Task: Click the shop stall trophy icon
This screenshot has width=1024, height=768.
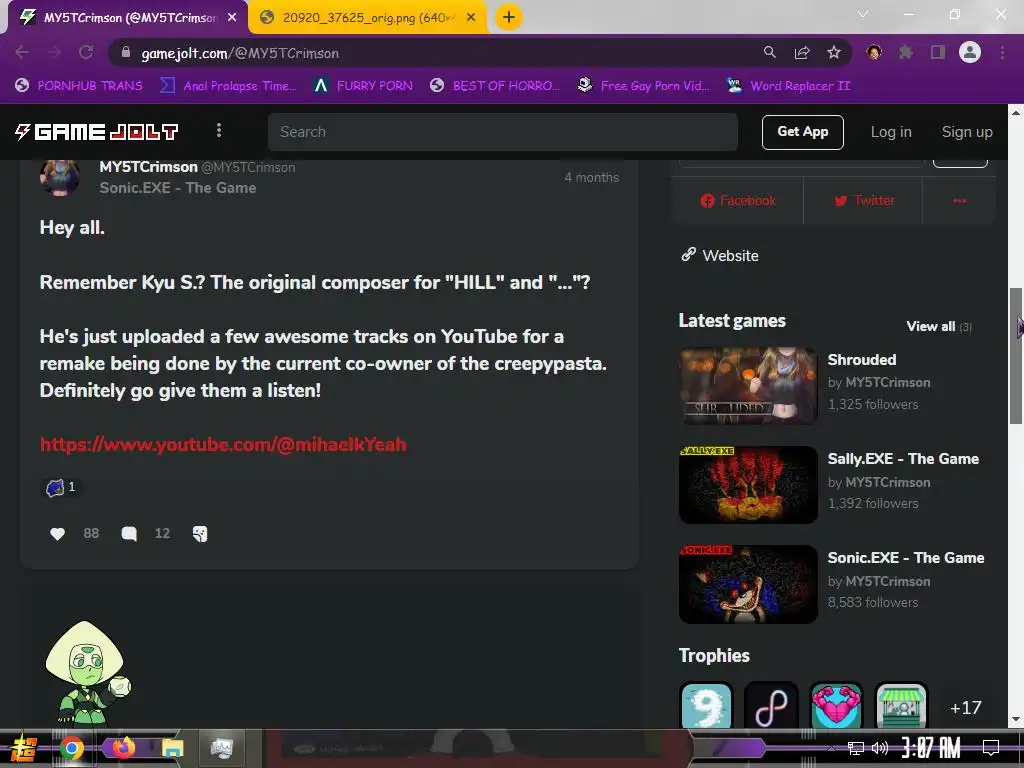Action: [901, 707]
